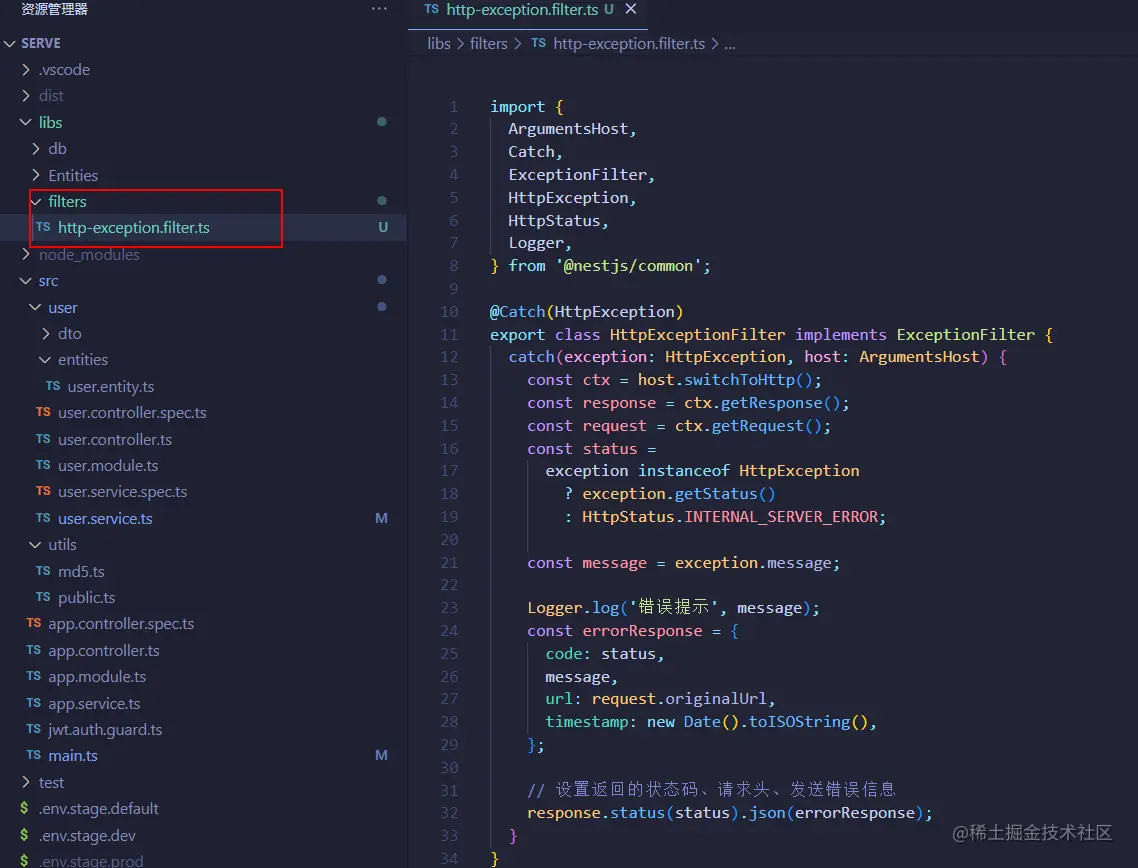Click the TS icon of main.ts
Screen dimensions: 1138x868
coord(33,755)
